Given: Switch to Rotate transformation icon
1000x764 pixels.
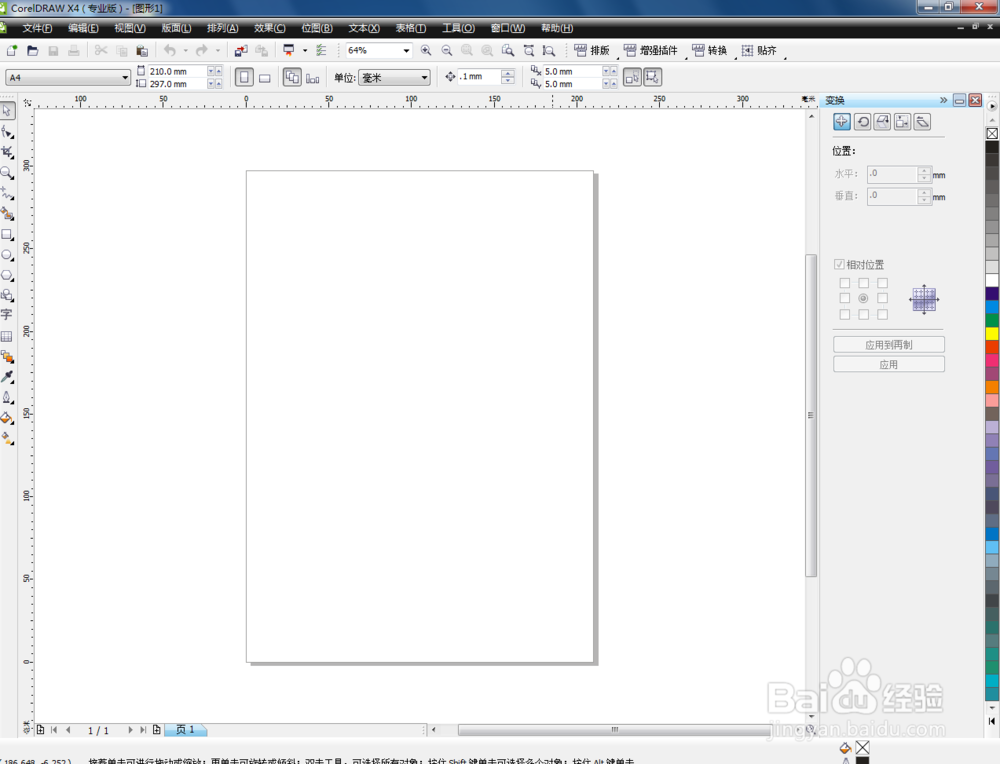Looking at the screenshot, I should click(x=862, y=122).
